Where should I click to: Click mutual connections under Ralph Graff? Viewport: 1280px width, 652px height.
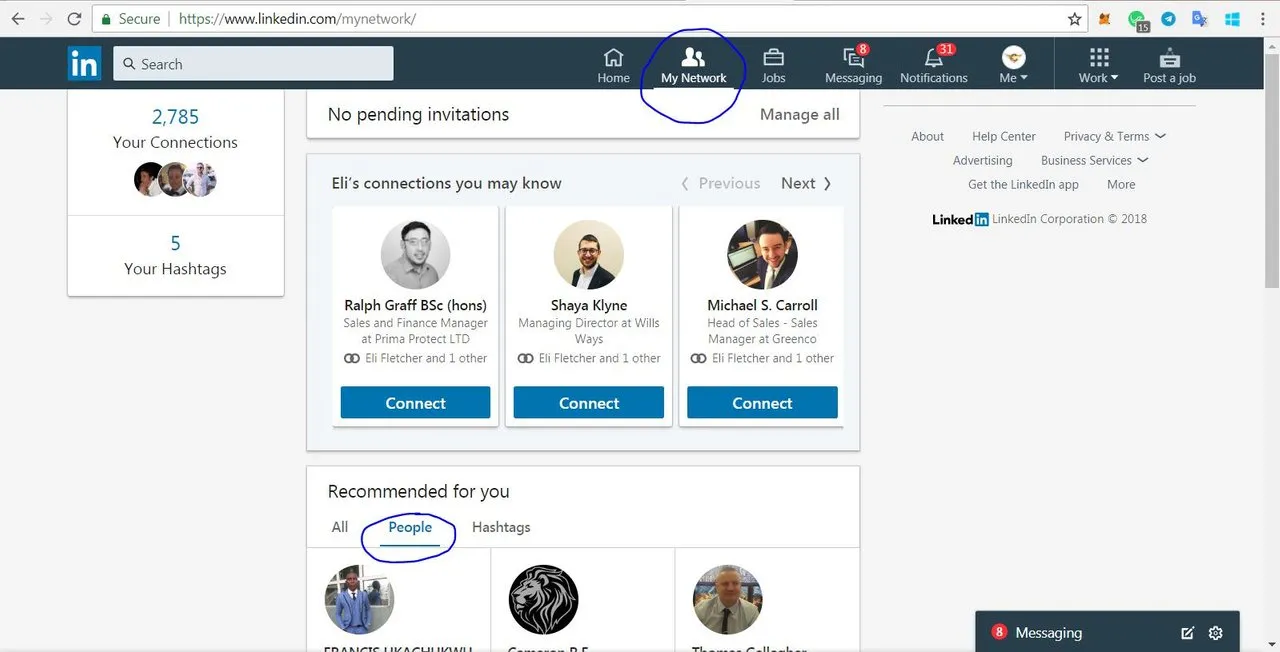(415, 358)
